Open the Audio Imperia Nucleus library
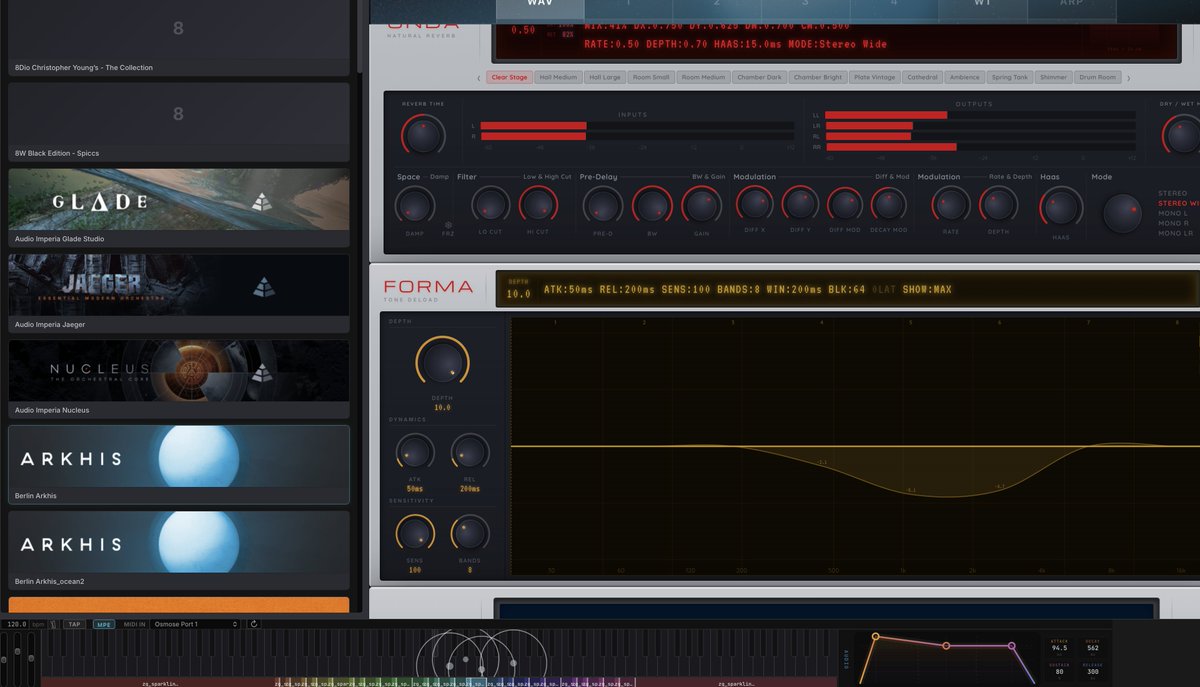Image resolution: width=1200 pixels, height=687 pixels. click(179, 378)
